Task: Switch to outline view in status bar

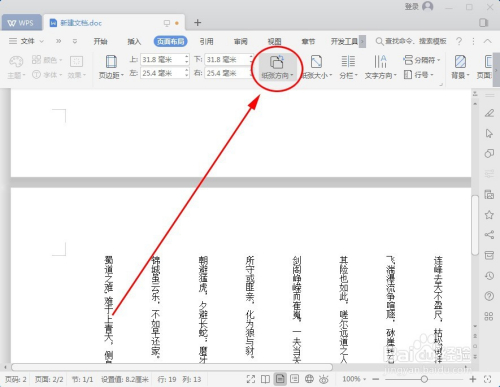Action: point(295,379)
